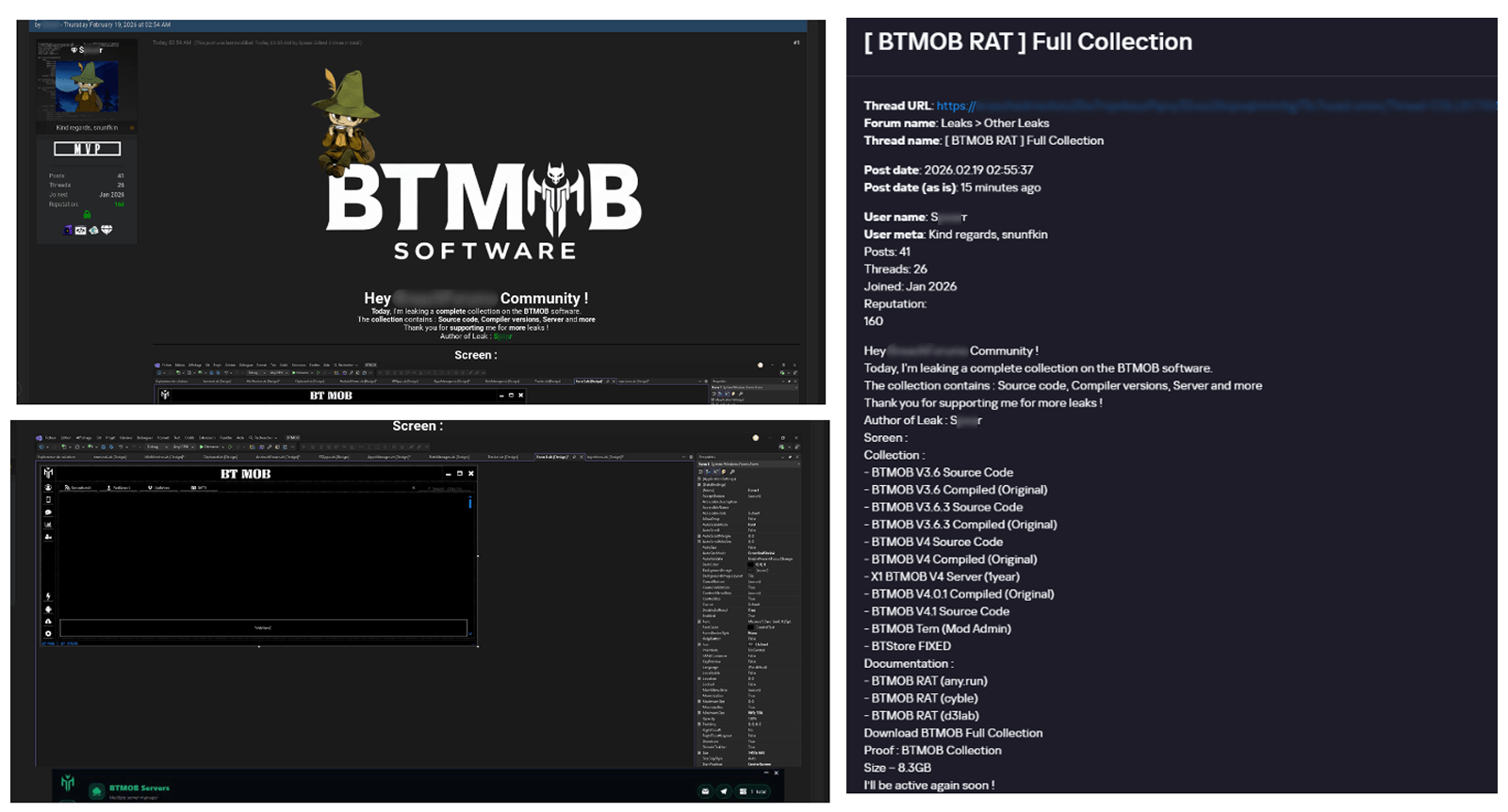The image size is (1508, 812).
Task: Click the cloud upload icon in BT MOB sidebar
Action: 48,622
